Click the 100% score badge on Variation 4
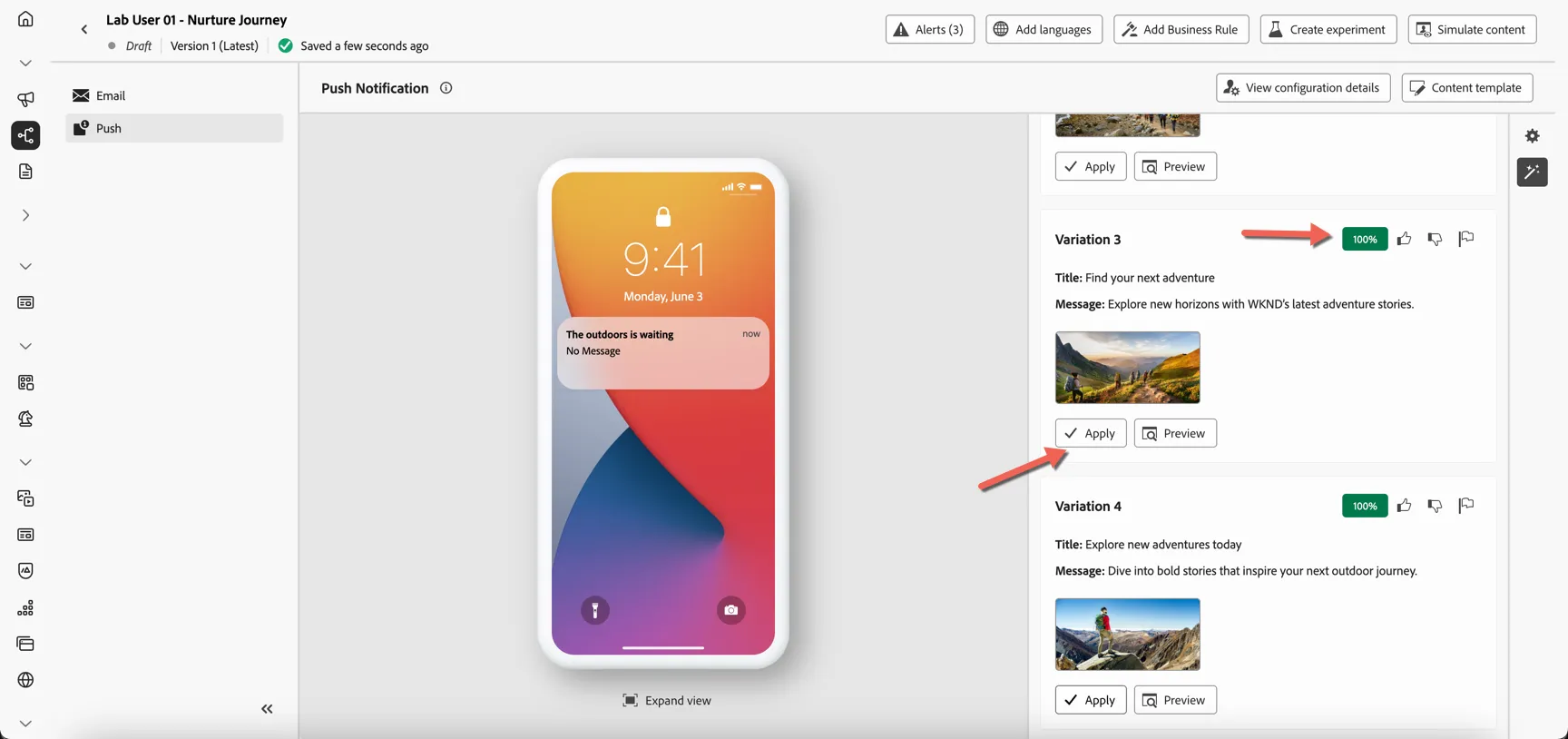Image resolution: width=1568 pixels, height=739 pixels. 1365,506
